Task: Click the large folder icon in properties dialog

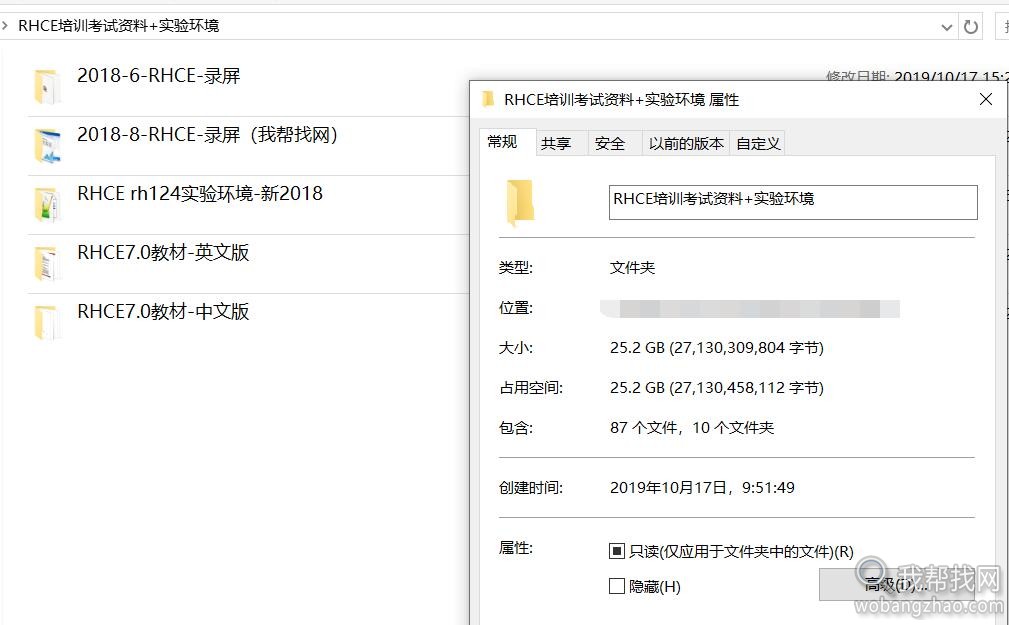Action: pos(520,203)
